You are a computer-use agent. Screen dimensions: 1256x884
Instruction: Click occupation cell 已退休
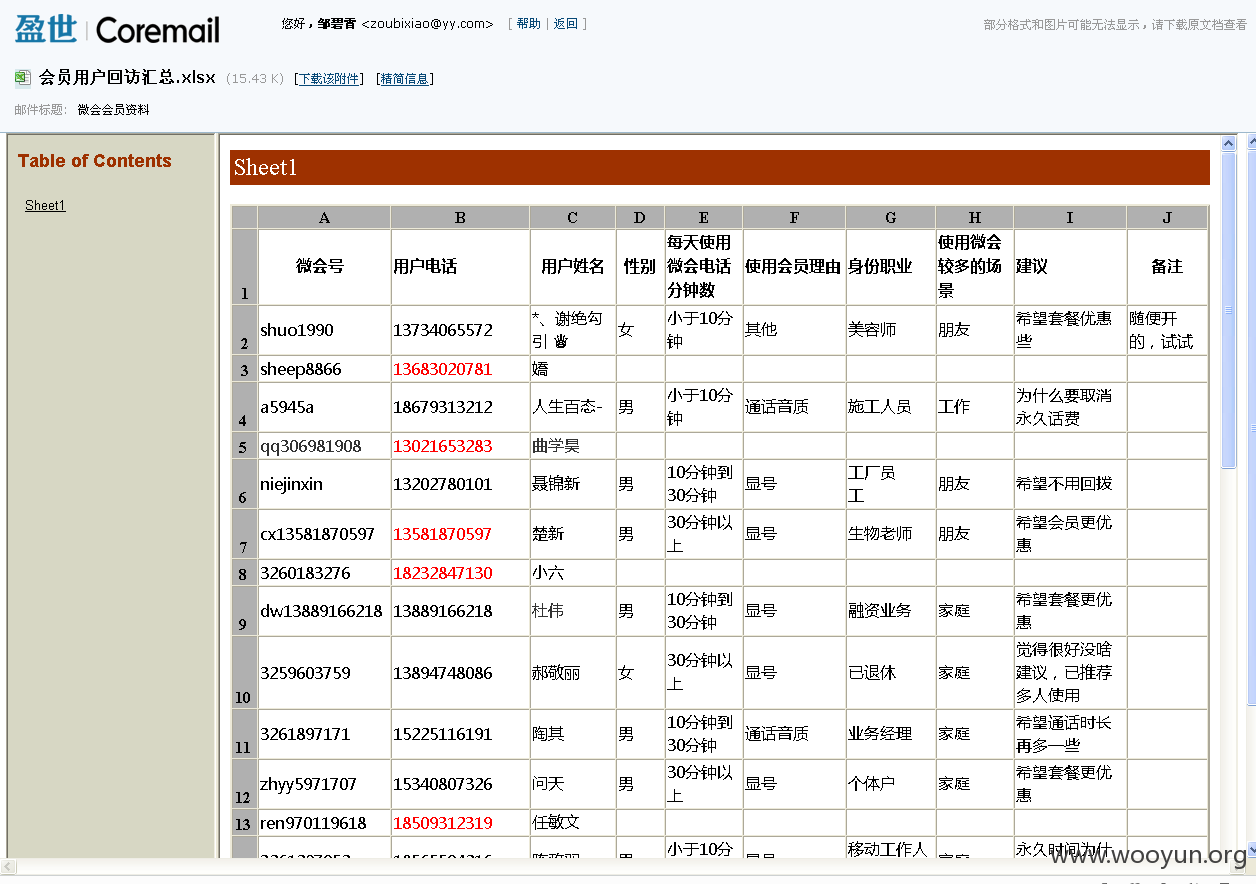coord(891,673)
